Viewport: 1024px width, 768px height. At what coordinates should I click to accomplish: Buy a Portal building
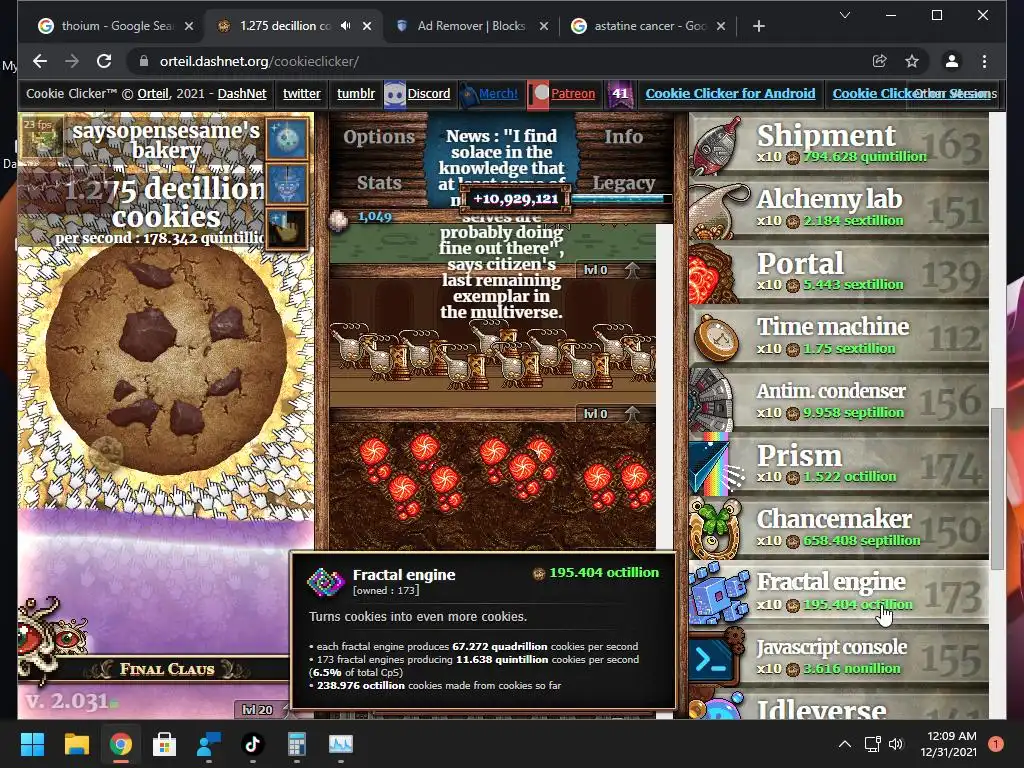click(x=839, y=272)
